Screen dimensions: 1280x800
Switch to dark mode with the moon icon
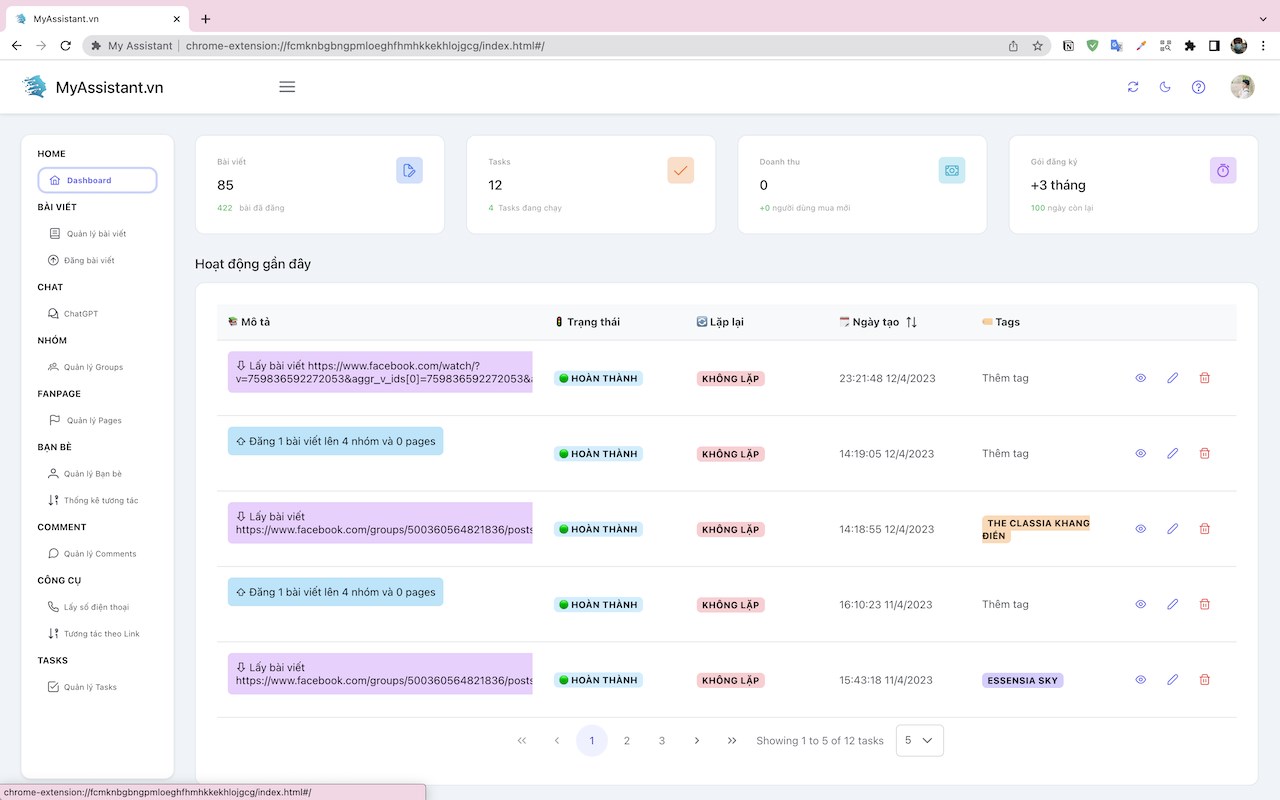pos(1165,87)
